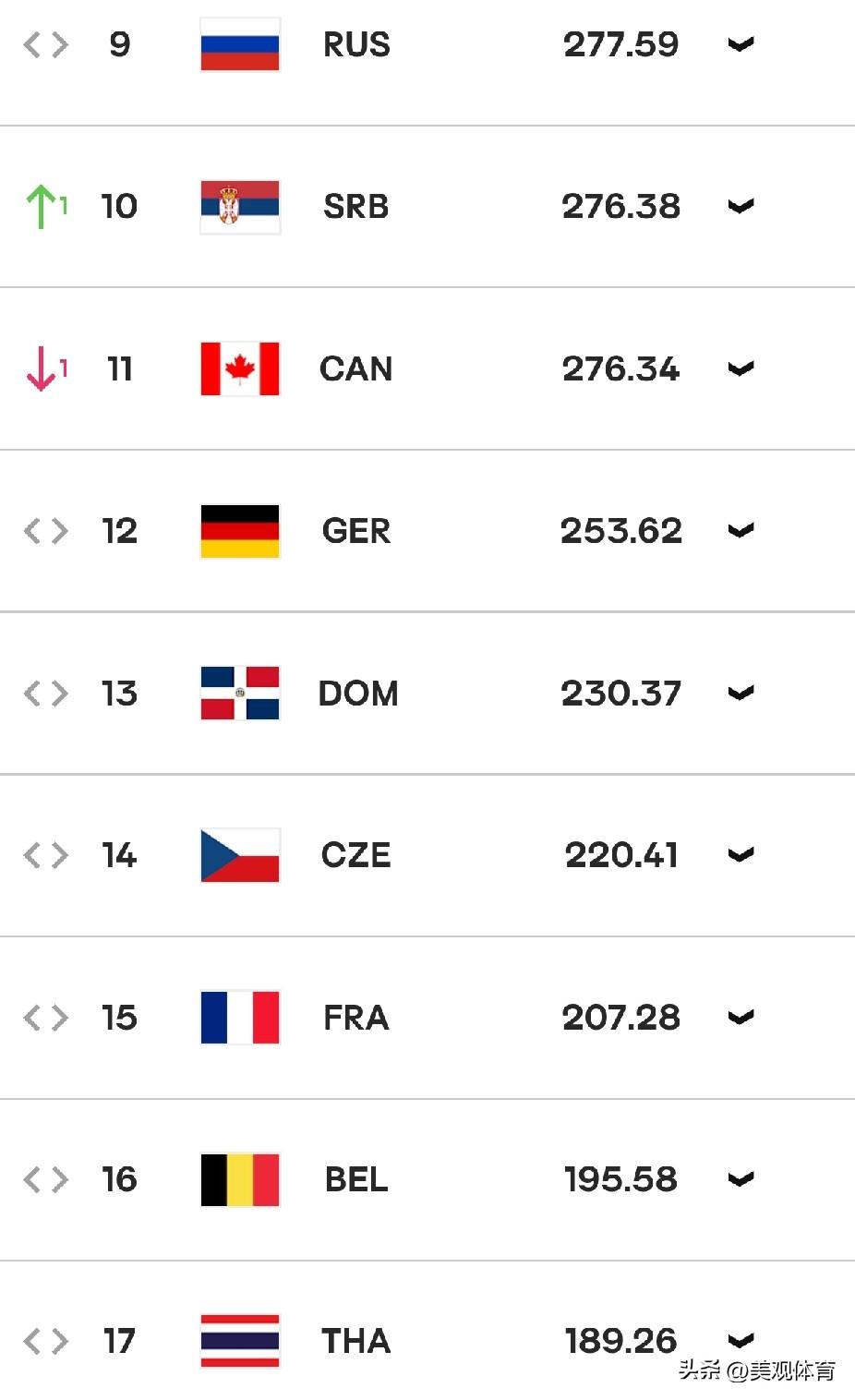Select the CZE team name
The height and width of the screenshot is (1400, 855).
356,855
